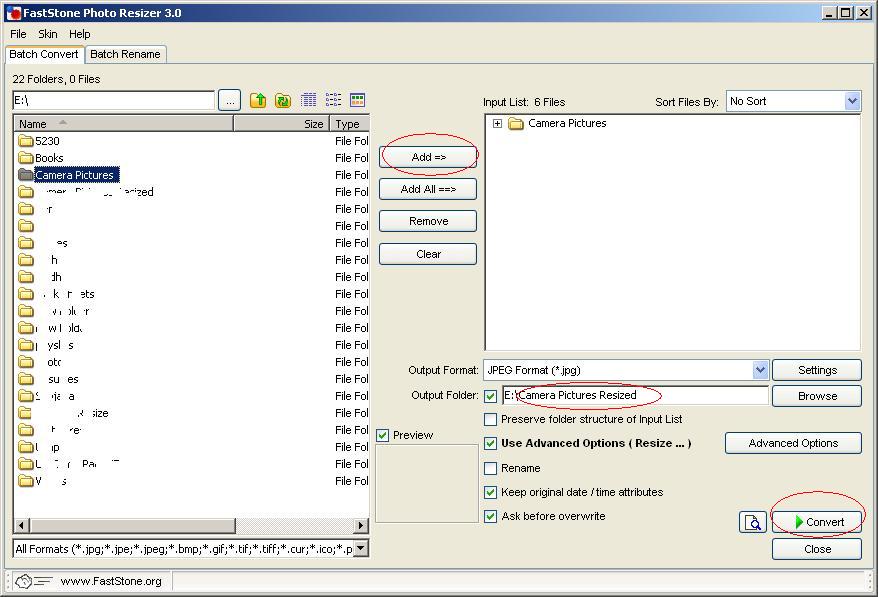Open the Help menu
878x597 pixels.
(x=80, y=34)
